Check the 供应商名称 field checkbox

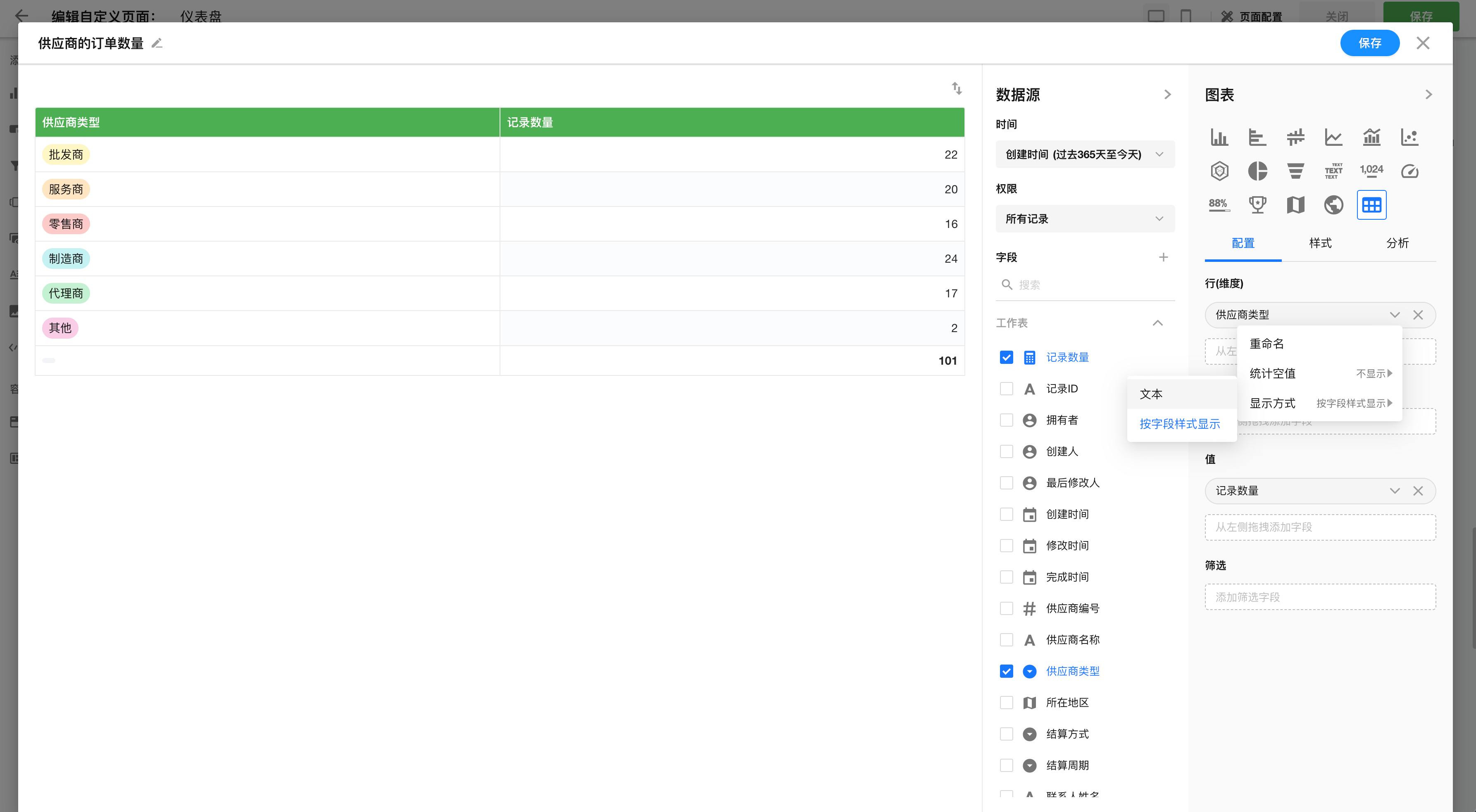coord(1006,640)
